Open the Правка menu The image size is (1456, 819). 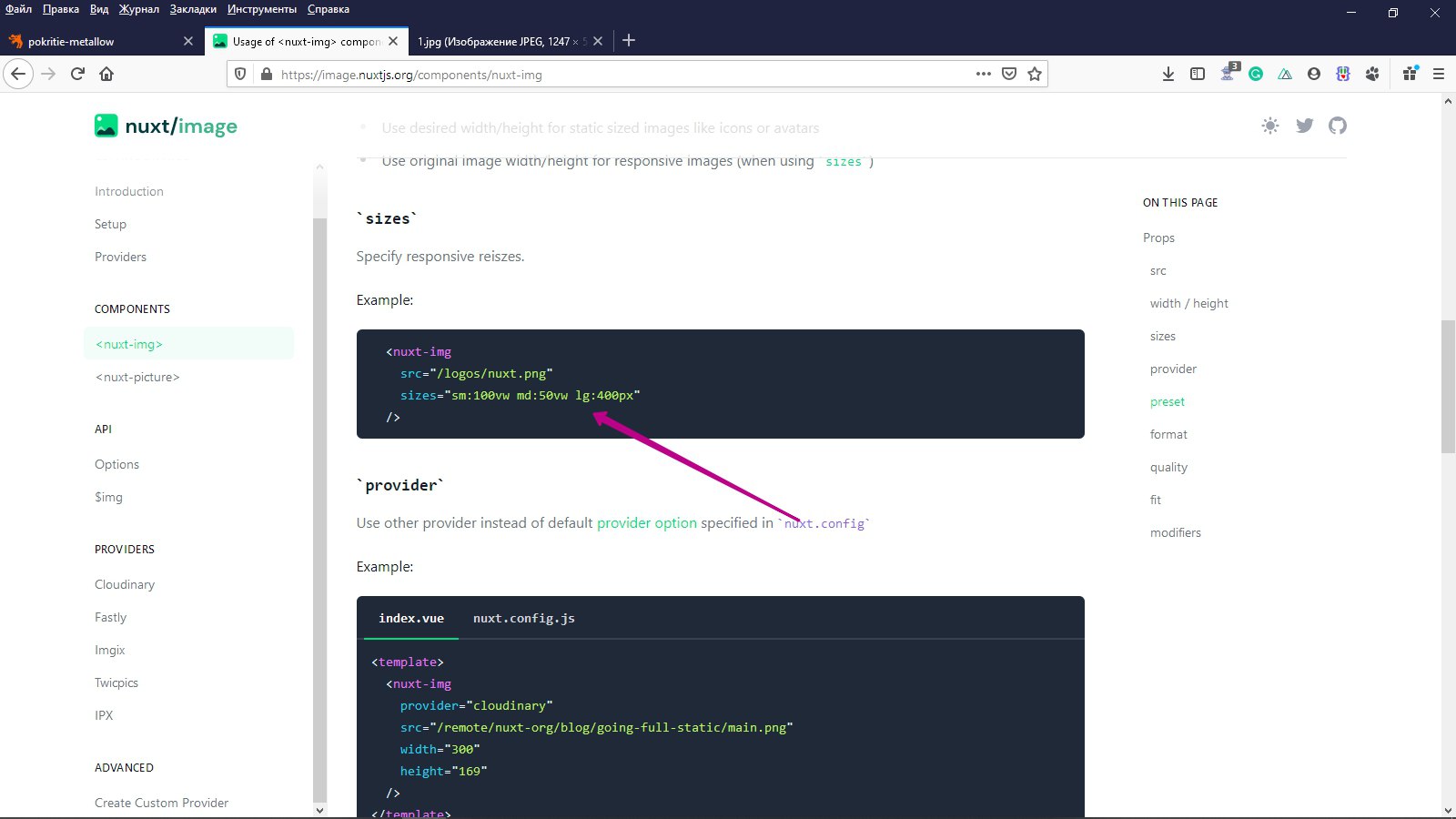coord(61,9)
